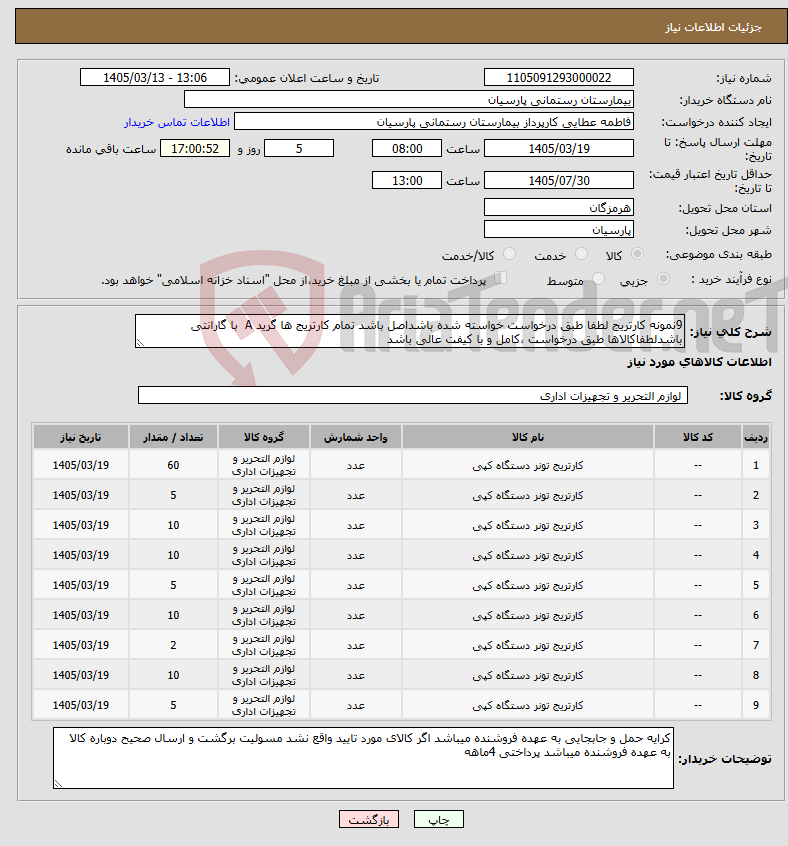Click item name in row 5

point(527,585)
